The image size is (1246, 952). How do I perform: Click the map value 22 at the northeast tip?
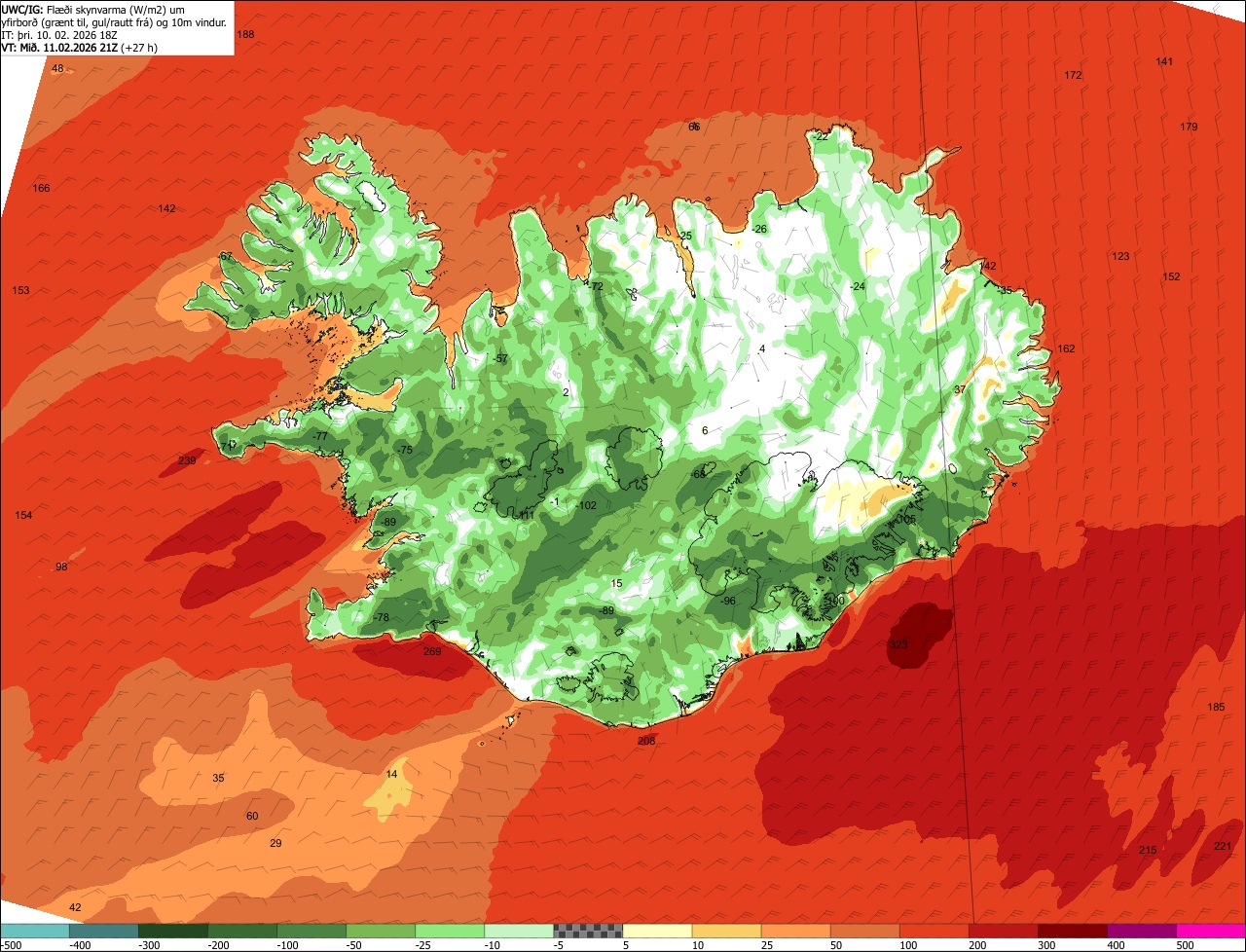822,136
